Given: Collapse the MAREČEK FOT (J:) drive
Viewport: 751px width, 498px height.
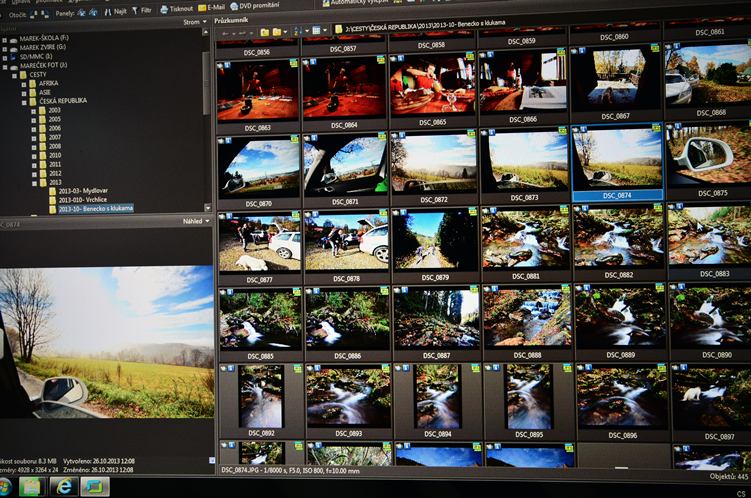Looking at the screenshot, I should (x=5, y=68).
